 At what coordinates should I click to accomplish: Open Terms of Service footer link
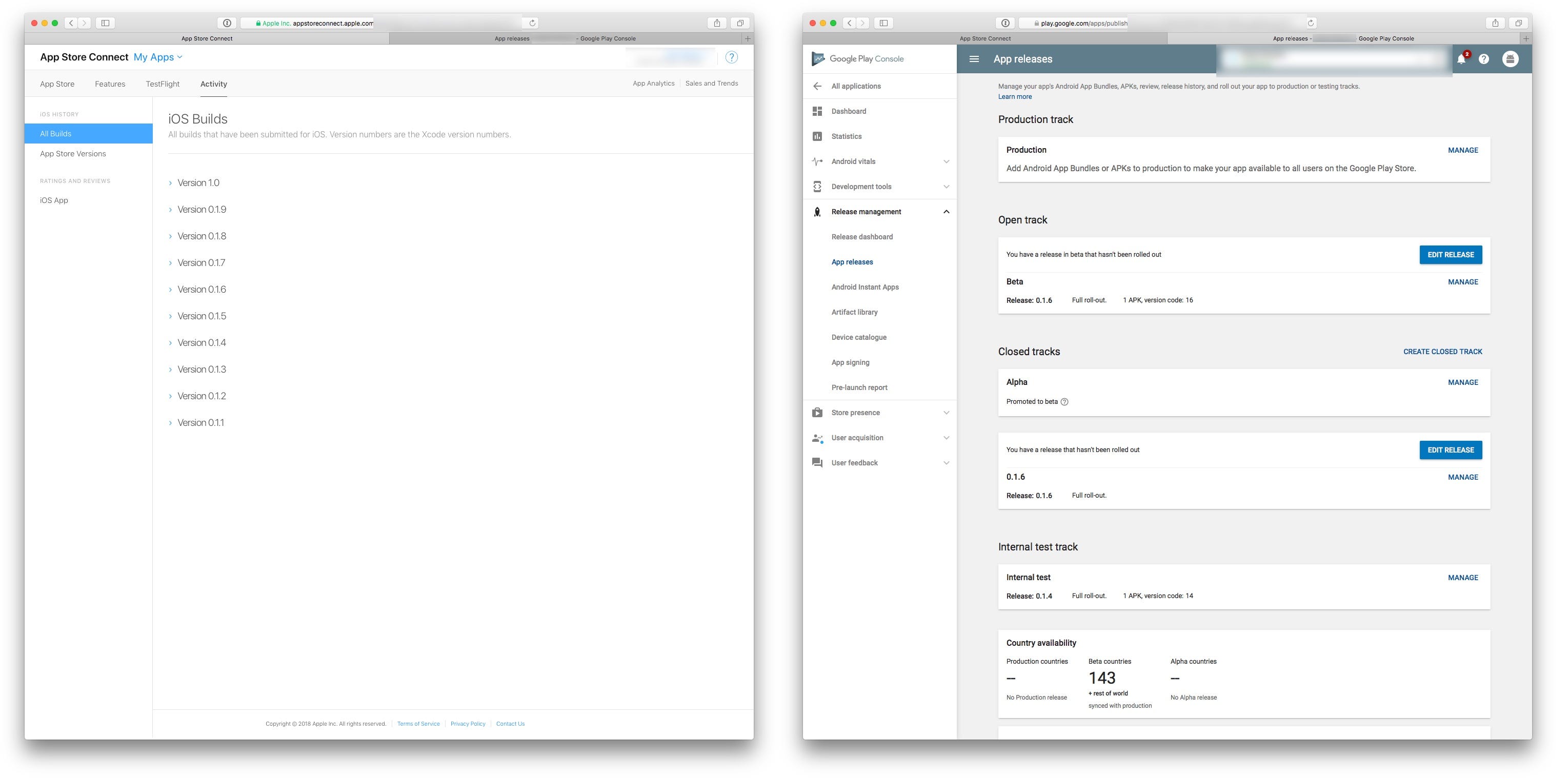(x=418, y=724)
